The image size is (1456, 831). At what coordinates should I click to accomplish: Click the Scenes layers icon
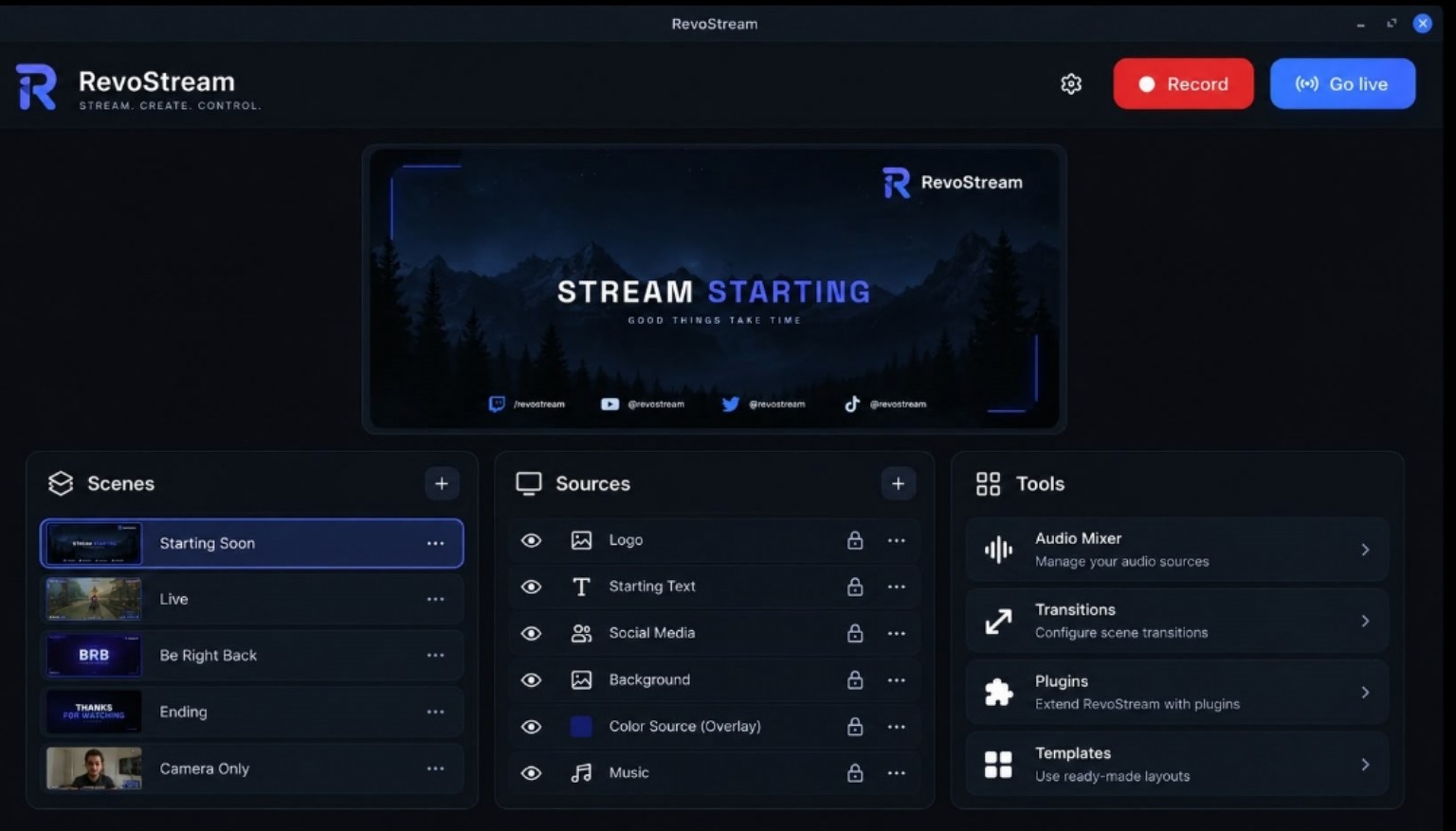tap(61, 483)
